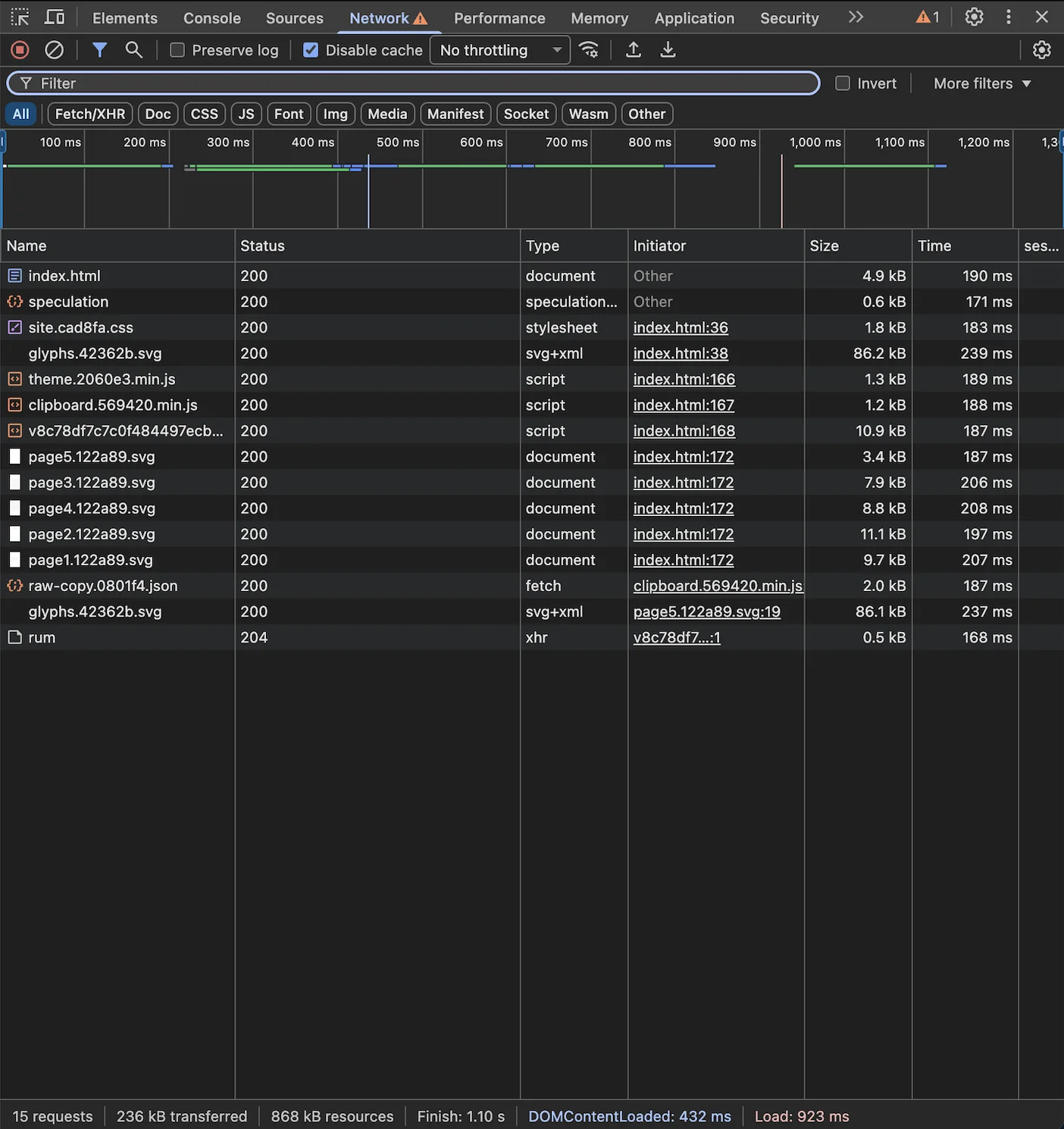Focus the Filter text field
1064x1129 pixels.
[413, 83]
